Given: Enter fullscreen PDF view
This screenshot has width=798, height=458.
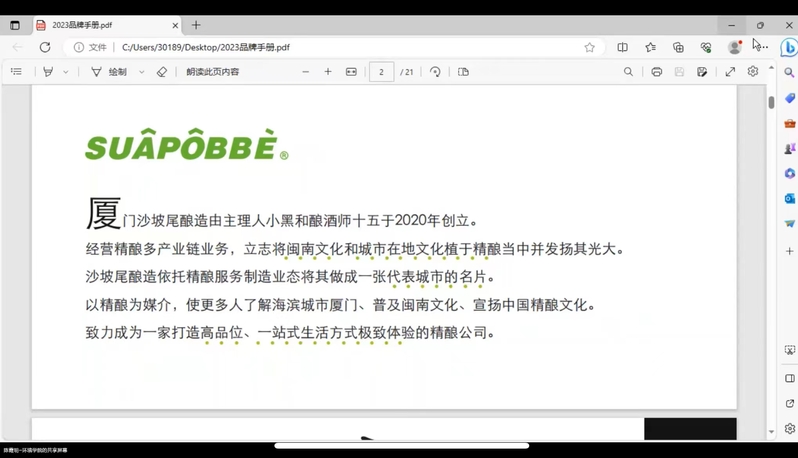Looking at the screenshot, I should 730,72.
